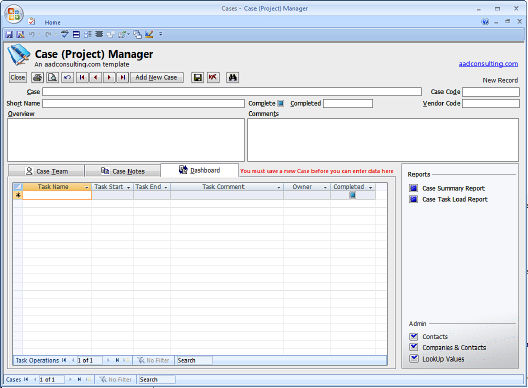This screenshot has height=388, width=528.
Task: Switch to the Case Team tab
Action: coord(46,171)
